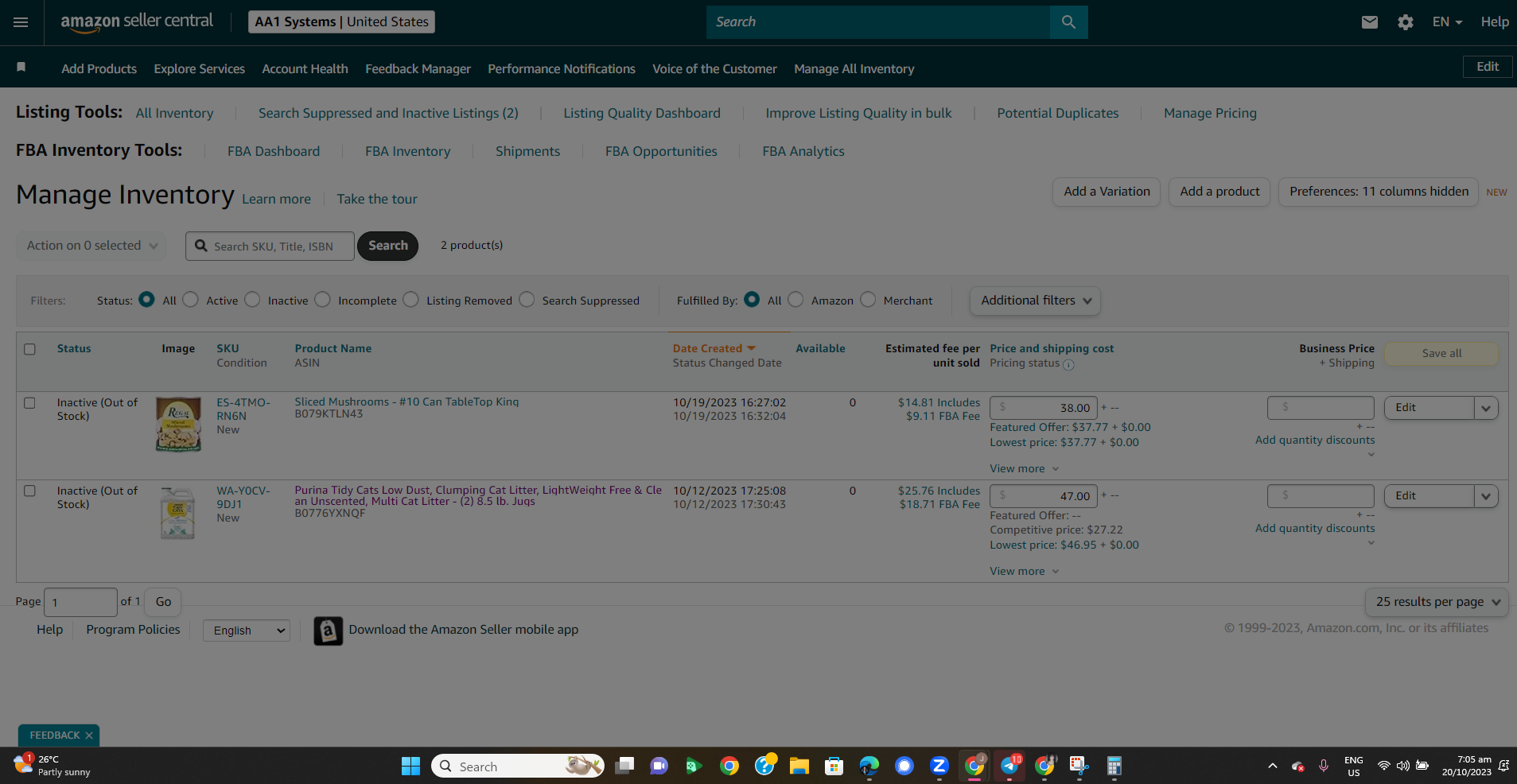Expand View more for Sliced Mushrooms pricing
1517x784 pixels.
[1025, 469]
